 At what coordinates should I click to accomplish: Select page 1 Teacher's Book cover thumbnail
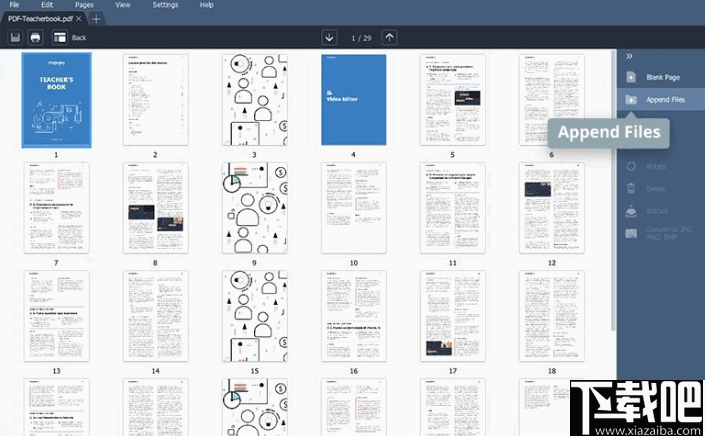tap(57, 100)
